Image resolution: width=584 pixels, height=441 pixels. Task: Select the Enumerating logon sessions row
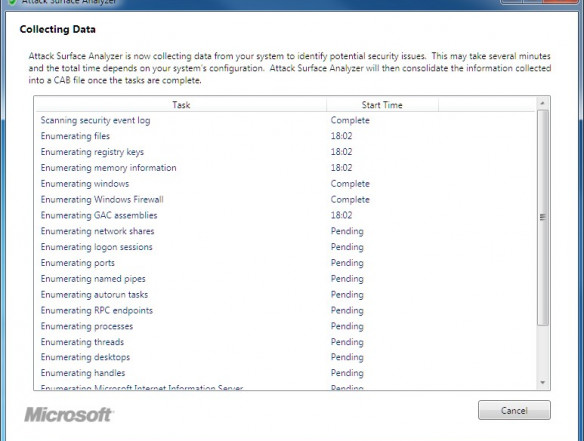pos(285,247)
